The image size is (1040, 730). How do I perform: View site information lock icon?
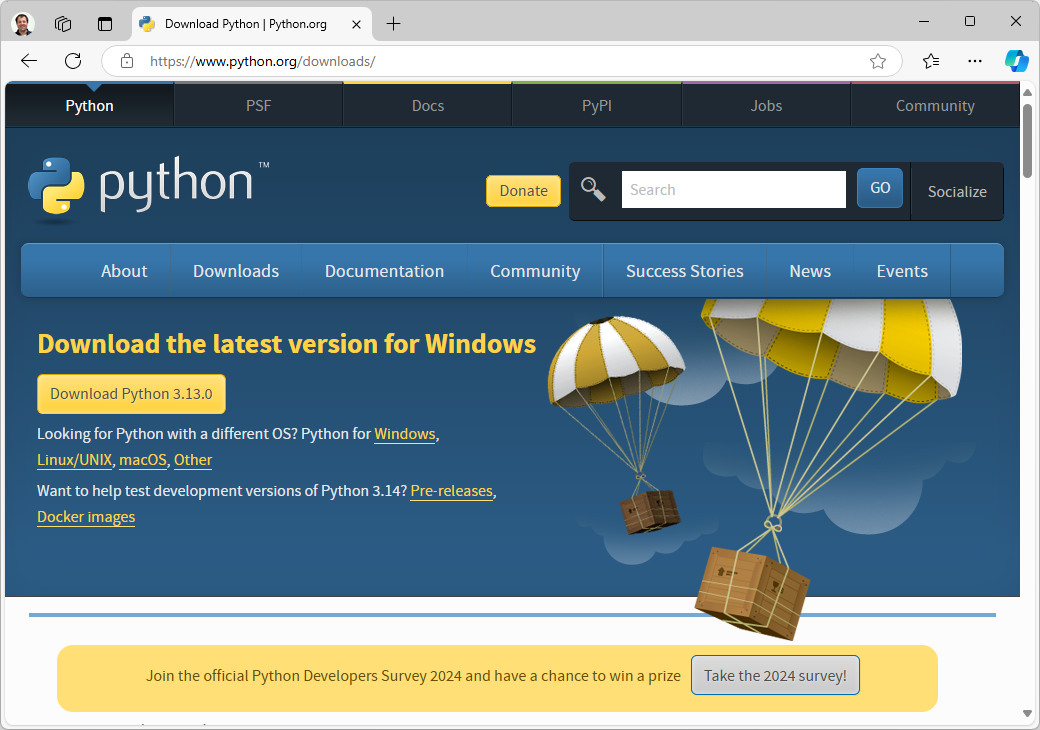[x=127, y=61]
